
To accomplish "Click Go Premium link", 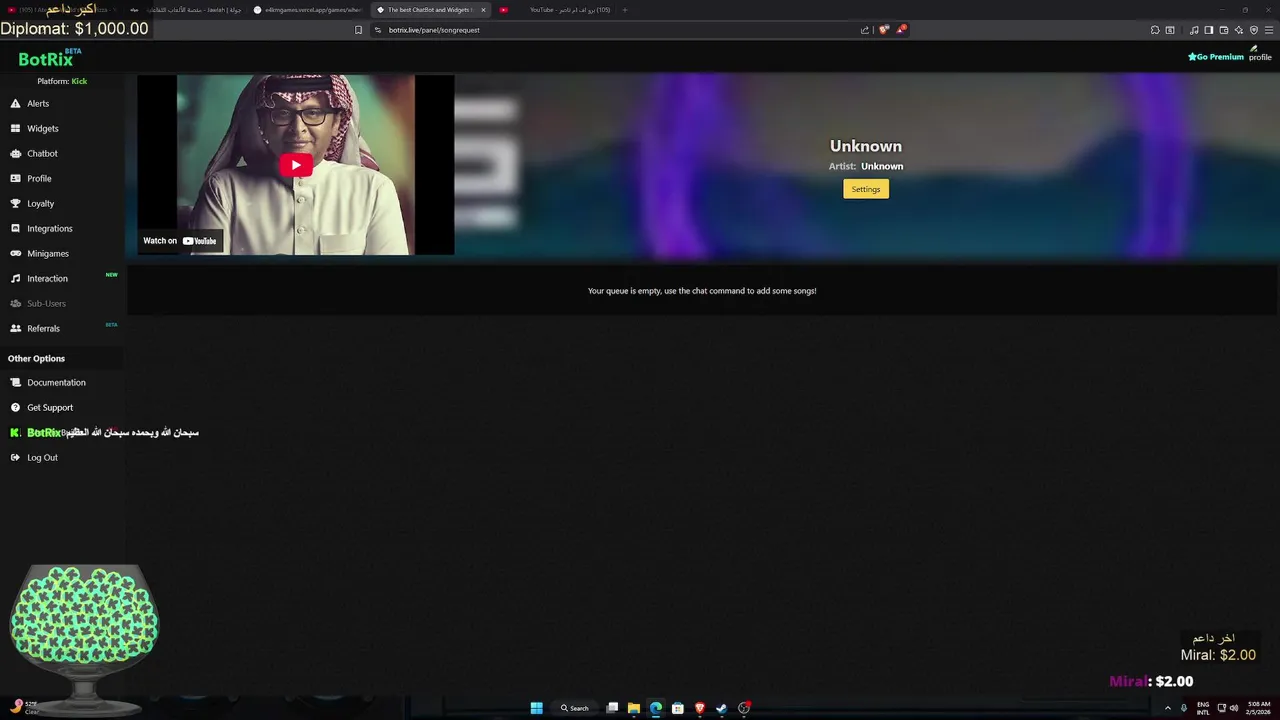I will [x=1216, y=57].
